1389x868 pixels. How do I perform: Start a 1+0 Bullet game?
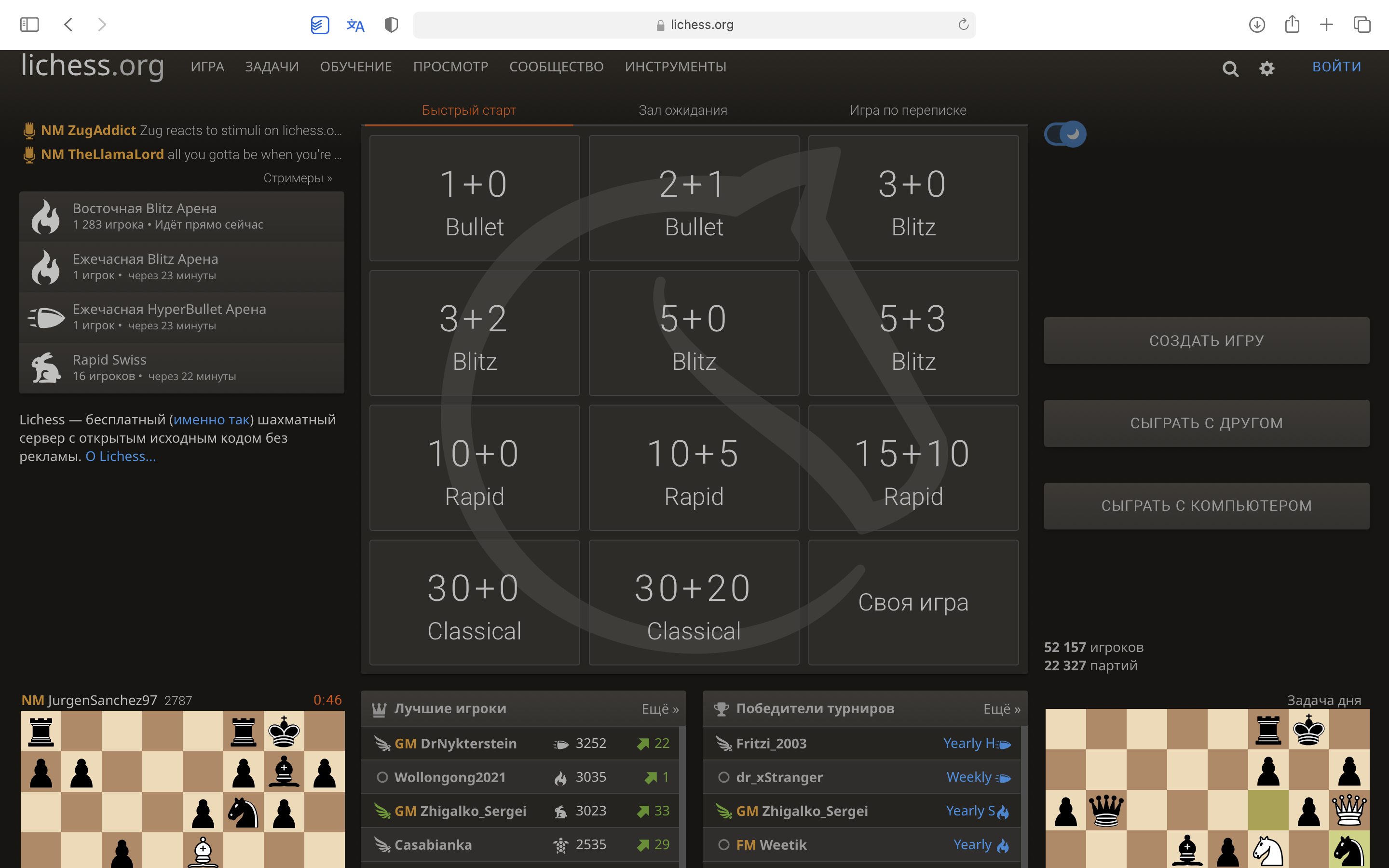475,198
